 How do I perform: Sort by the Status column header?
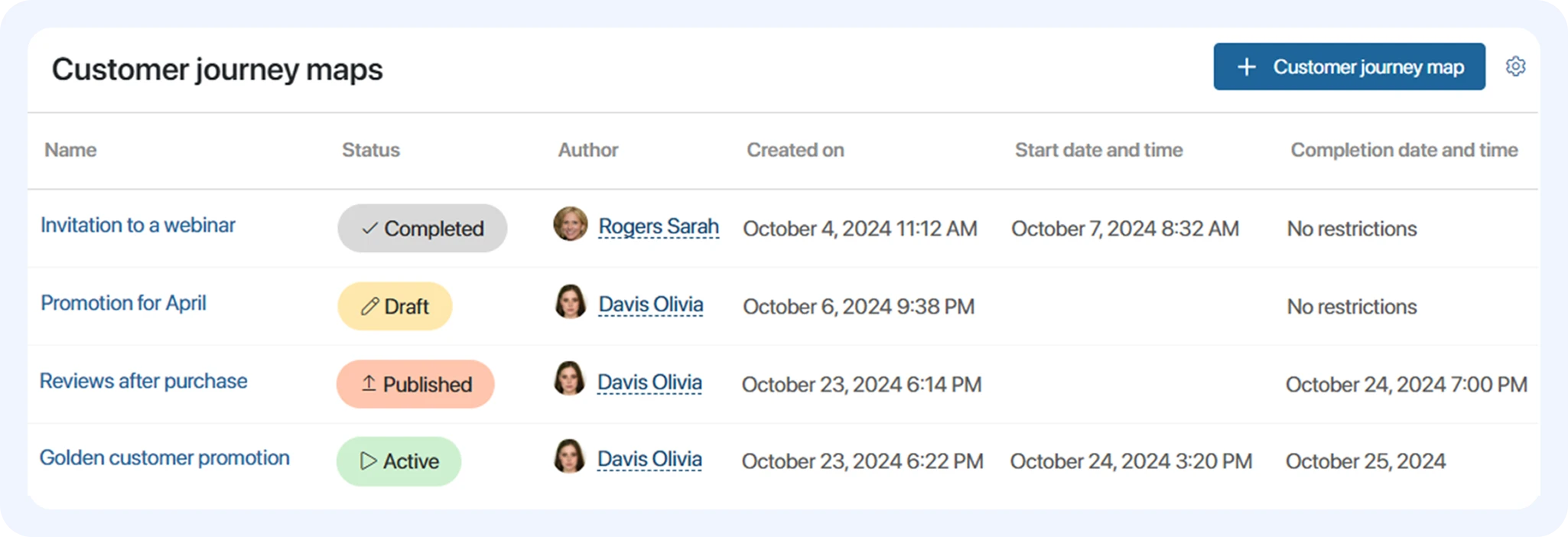[370, 150]
